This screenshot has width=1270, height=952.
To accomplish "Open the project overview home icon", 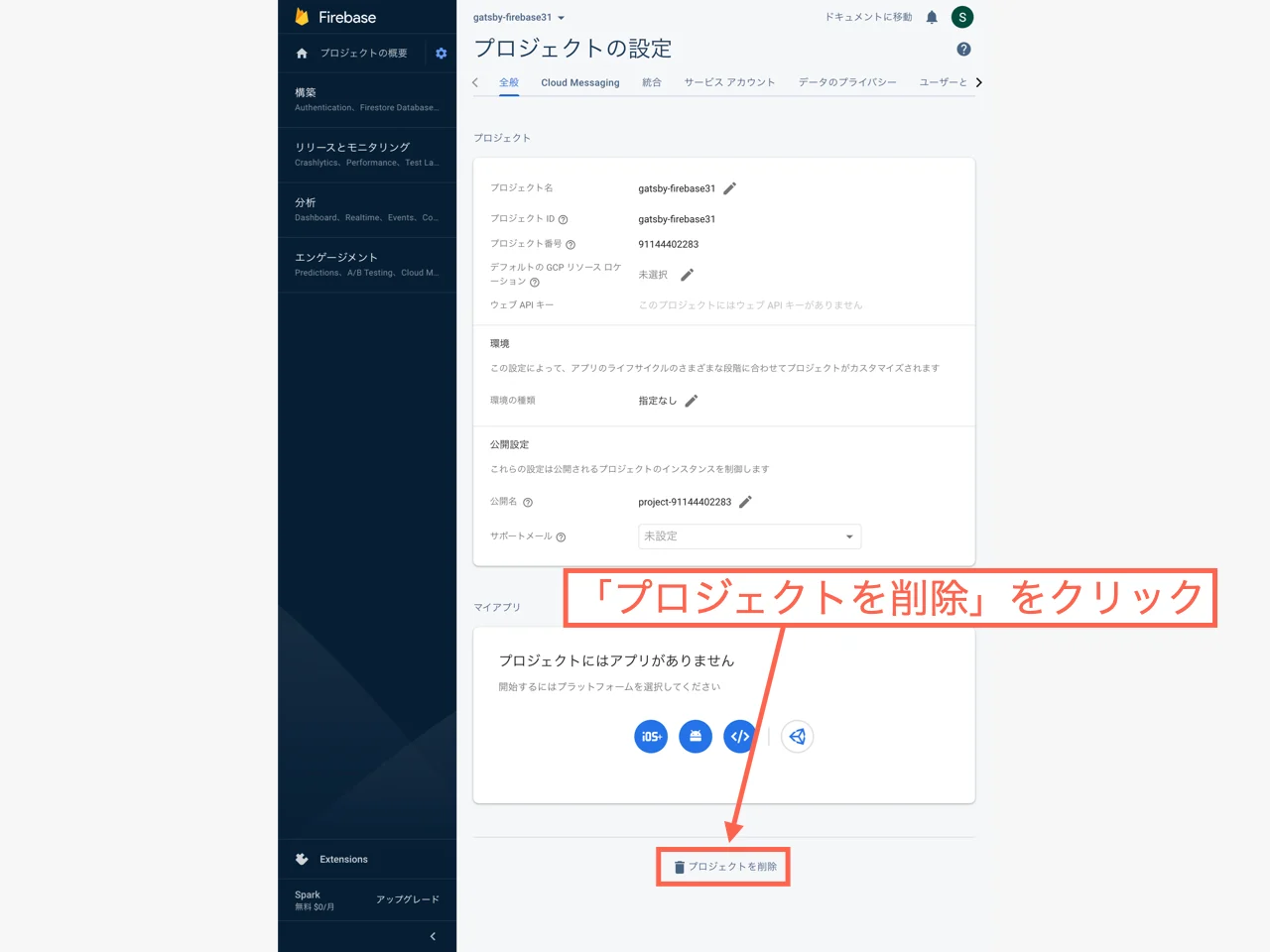I will pyautogui.click(x=301, y=53).
